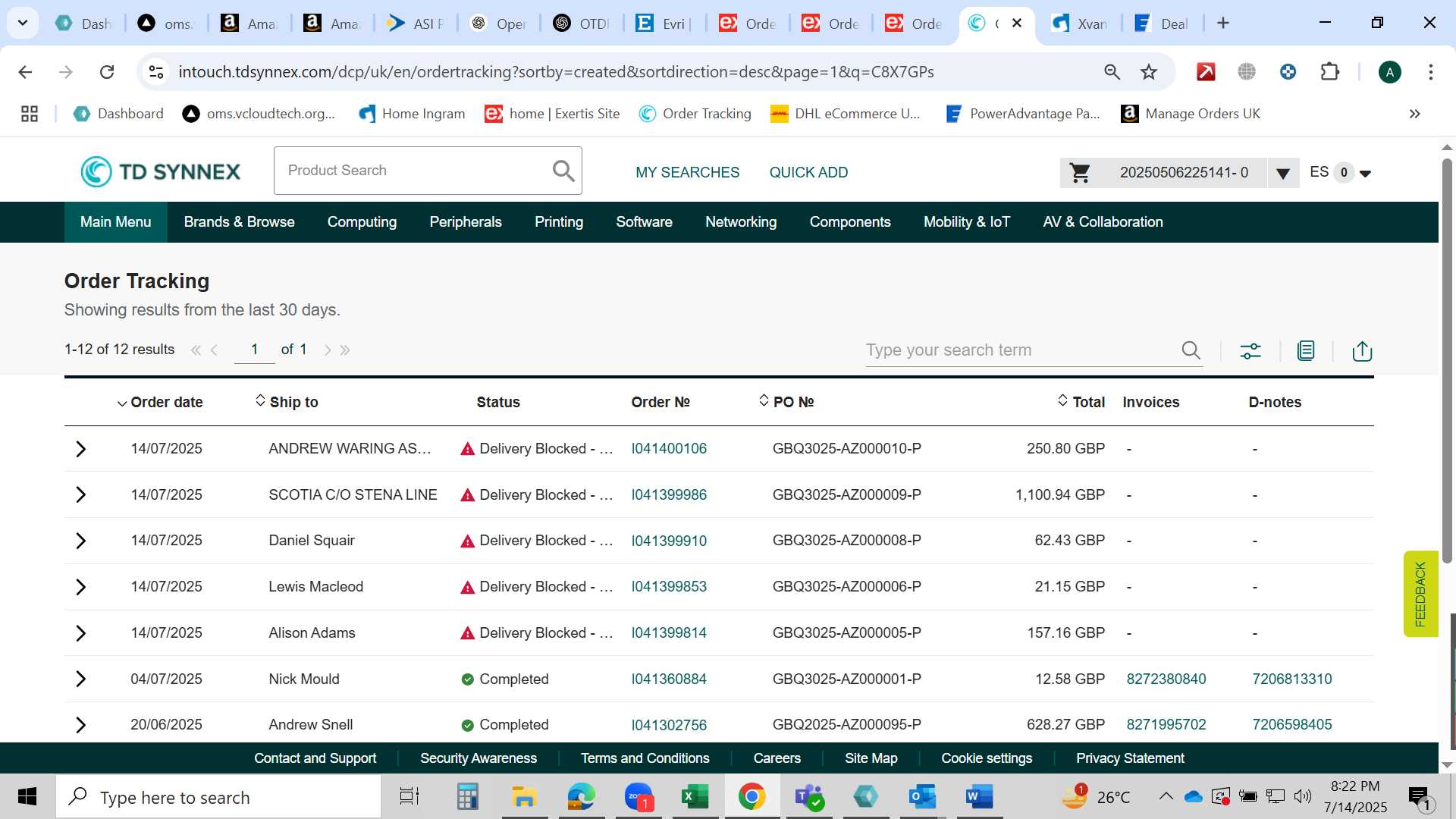Viewport: 1456px width, 819px height.
Task: Go to next results page arrow
Action: 328,350
